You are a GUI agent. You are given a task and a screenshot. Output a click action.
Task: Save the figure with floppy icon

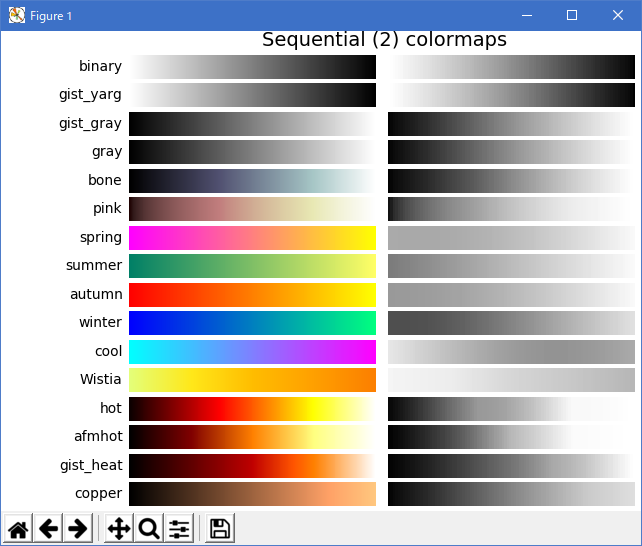(220, 528)
